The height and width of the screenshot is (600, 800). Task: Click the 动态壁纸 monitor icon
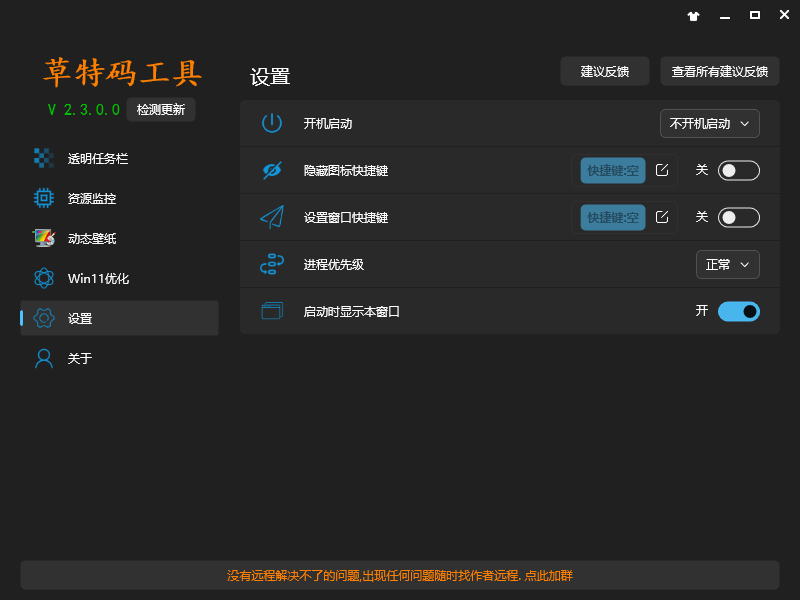(44, 238)
